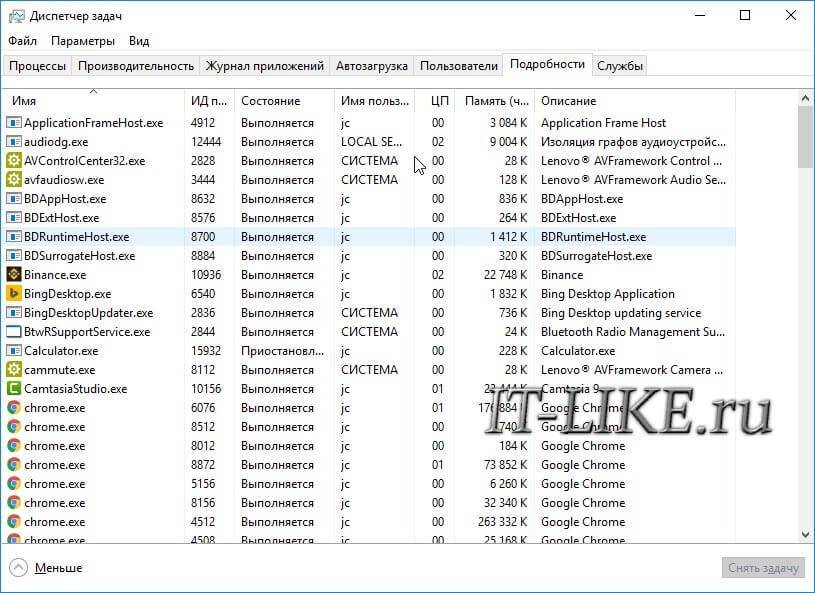The image size is (815, 593).
Task: Click the CamtasiaStudio.exe process name
Action: [x=75, y=389]
